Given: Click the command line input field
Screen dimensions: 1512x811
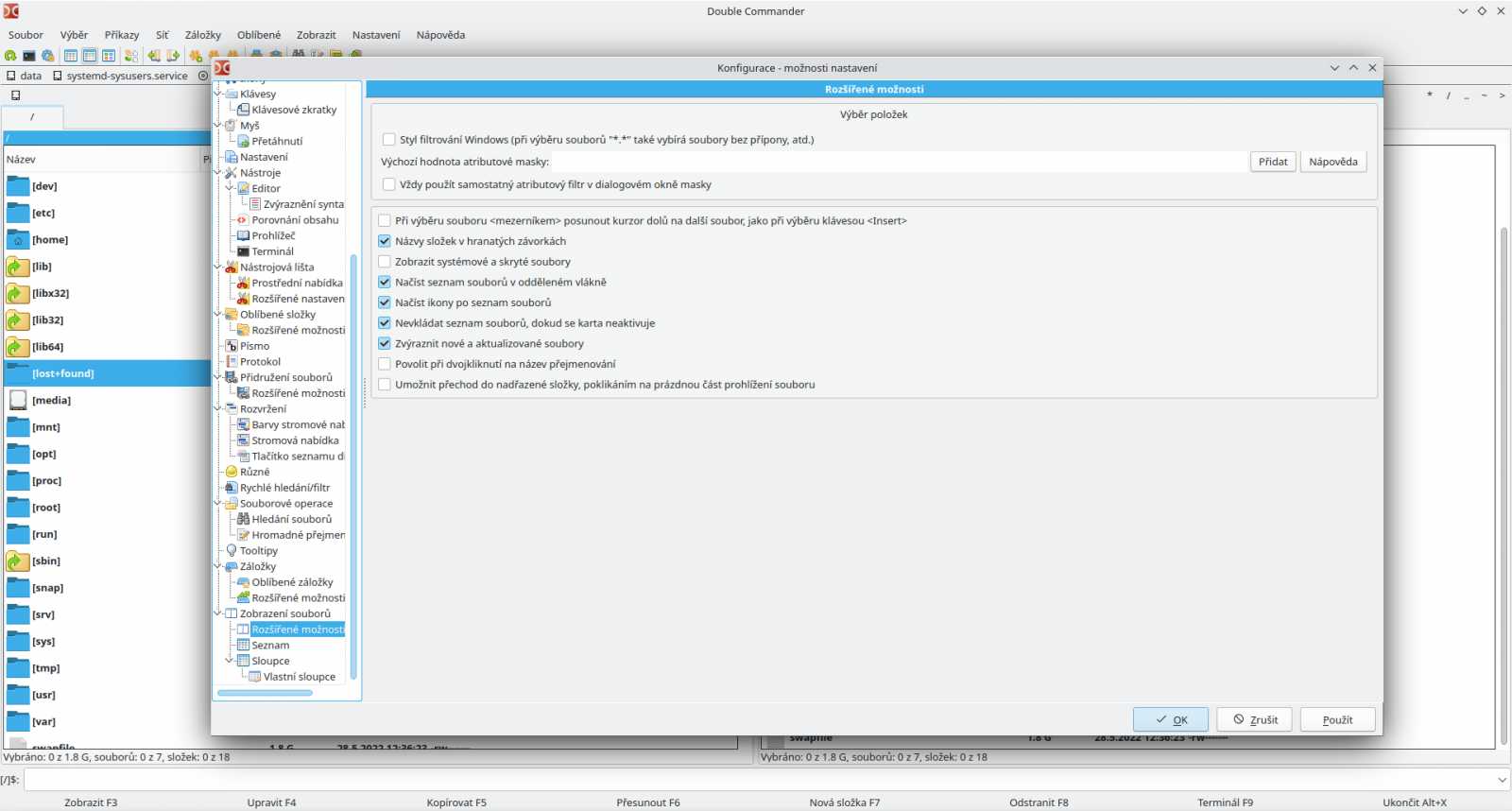Looking at the screenshot, I should (x=765, y=780).
